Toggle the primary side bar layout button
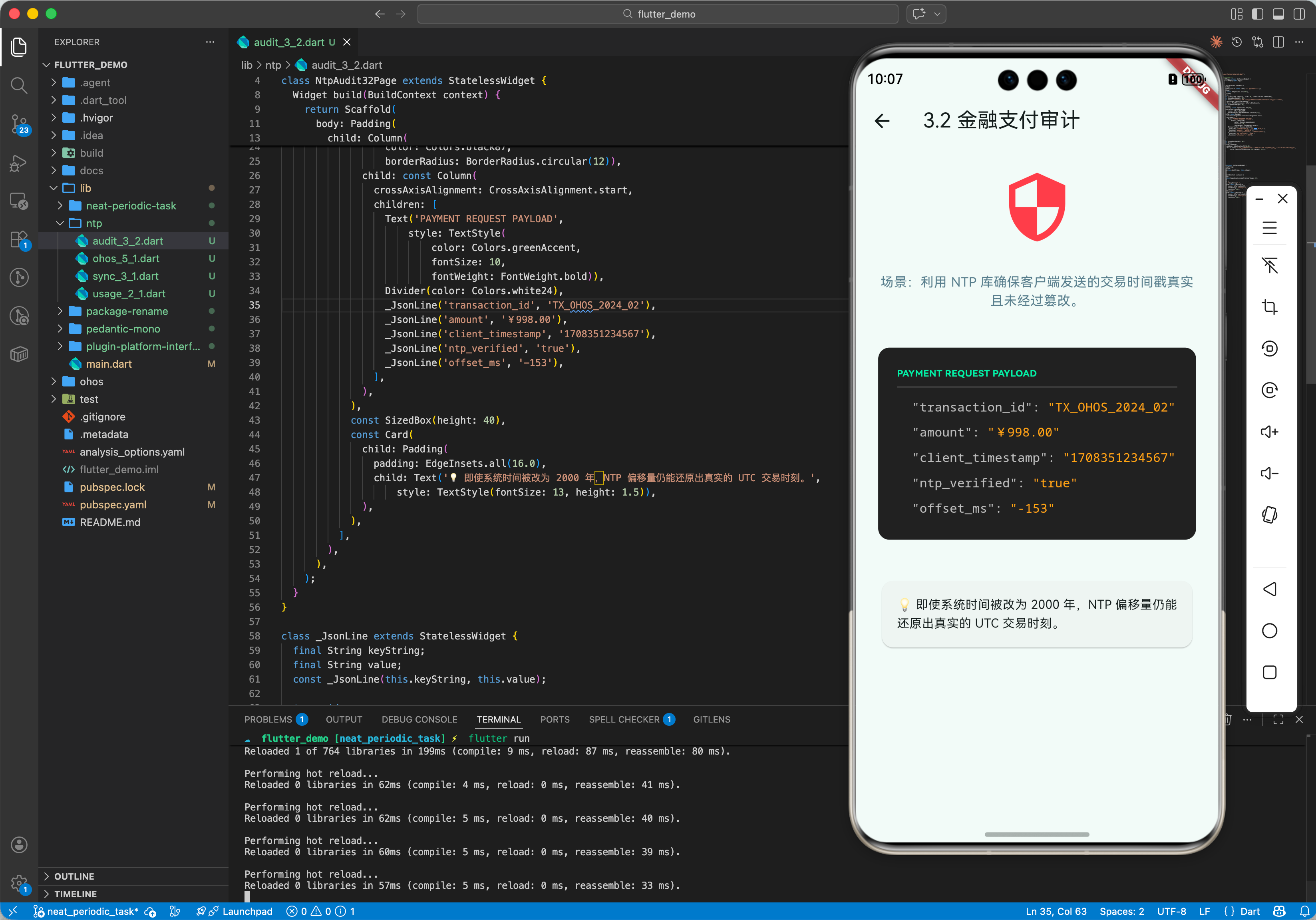The width and height of the screenshot is (1316, 920). pos(1257,14)
